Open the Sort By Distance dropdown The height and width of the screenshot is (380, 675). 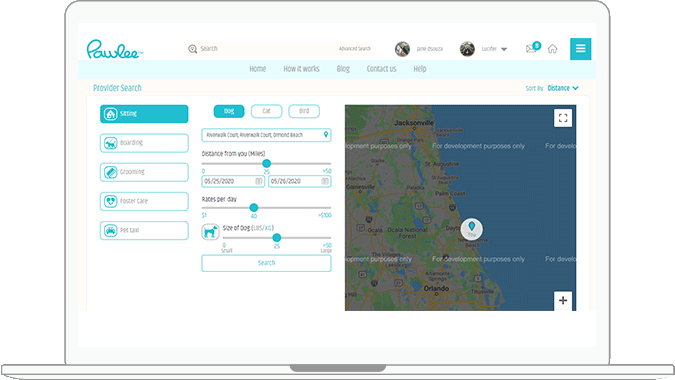click(563, 88)
